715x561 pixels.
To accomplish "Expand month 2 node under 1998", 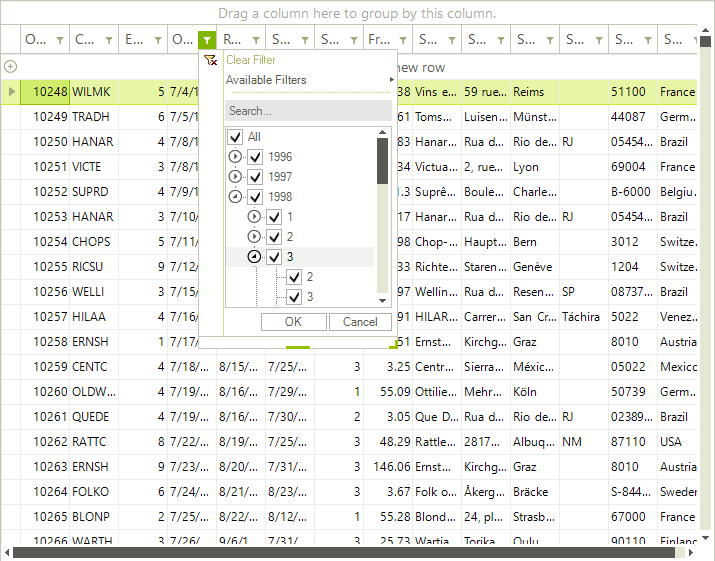I will (254, 237).
